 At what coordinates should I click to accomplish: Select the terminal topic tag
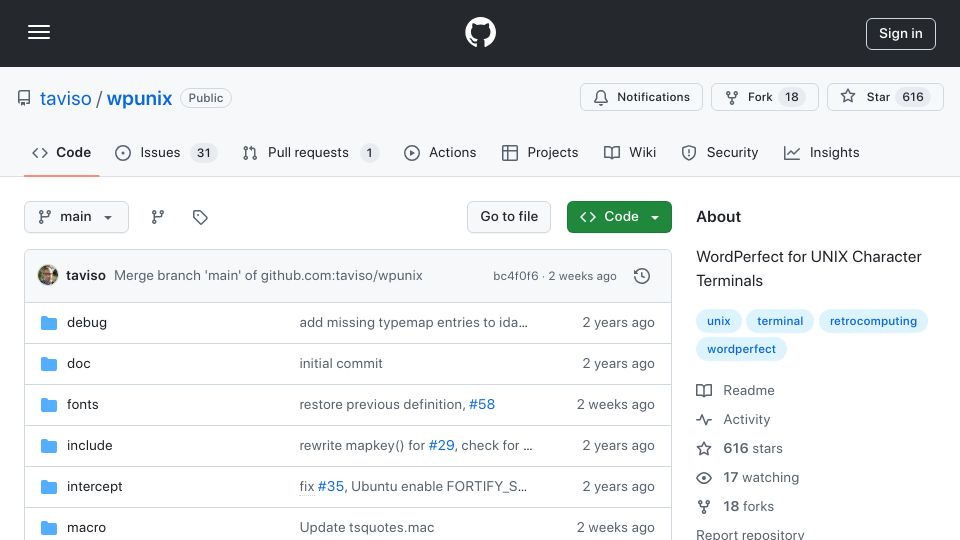pyautogui.click(x=779, y=321)
